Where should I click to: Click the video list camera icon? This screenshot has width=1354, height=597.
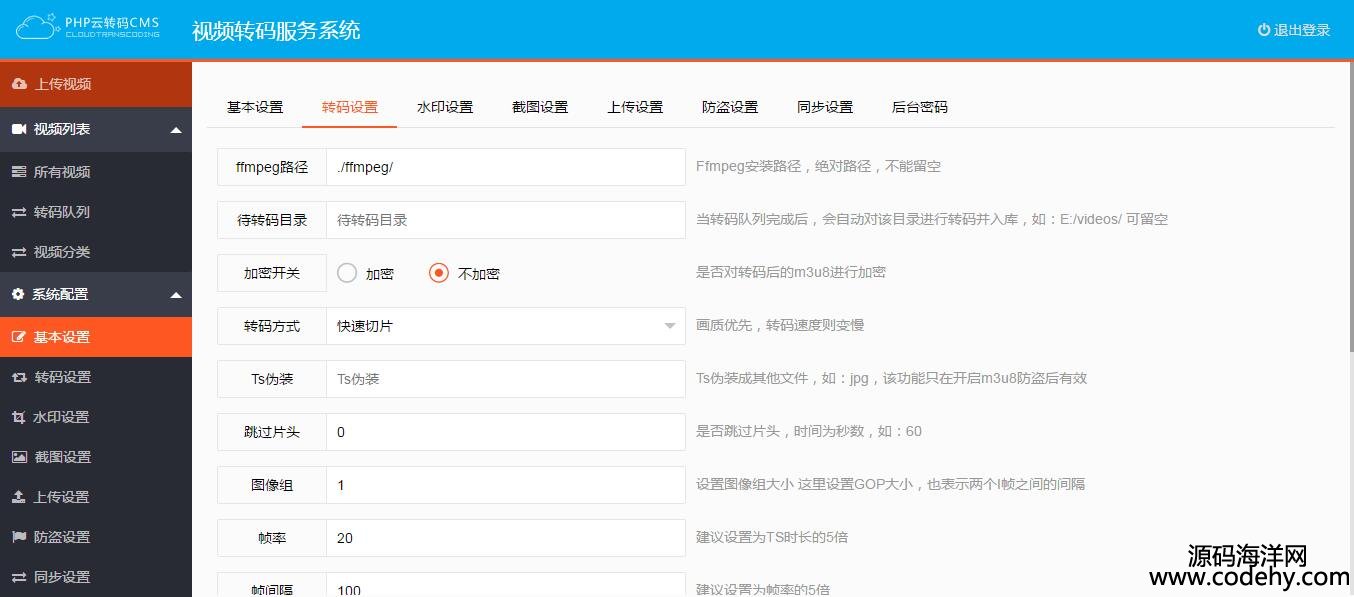[18, 130]
